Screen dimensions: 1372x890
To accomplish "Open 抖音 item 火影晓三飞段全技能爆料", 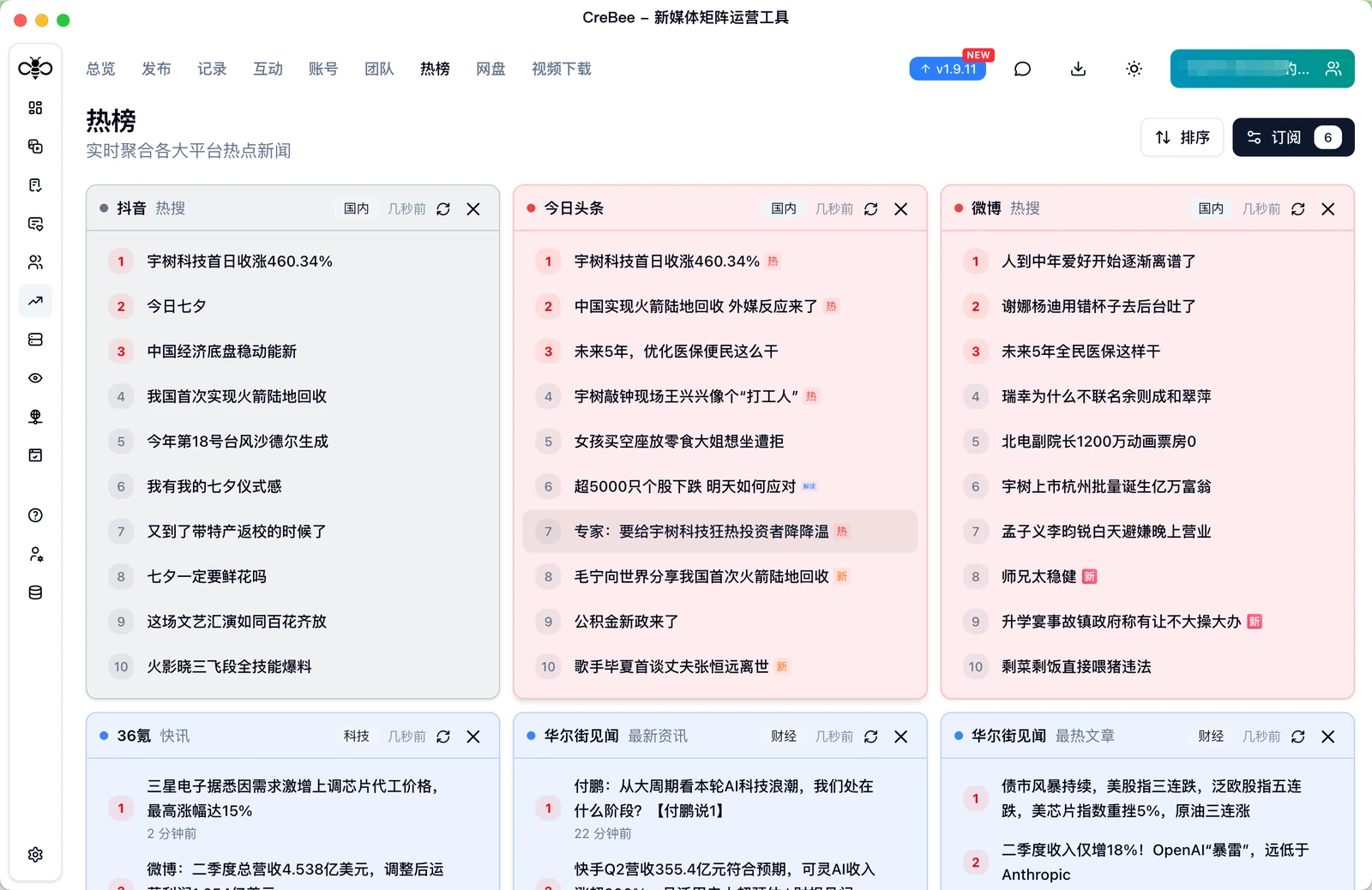I will tap(292, 666).
